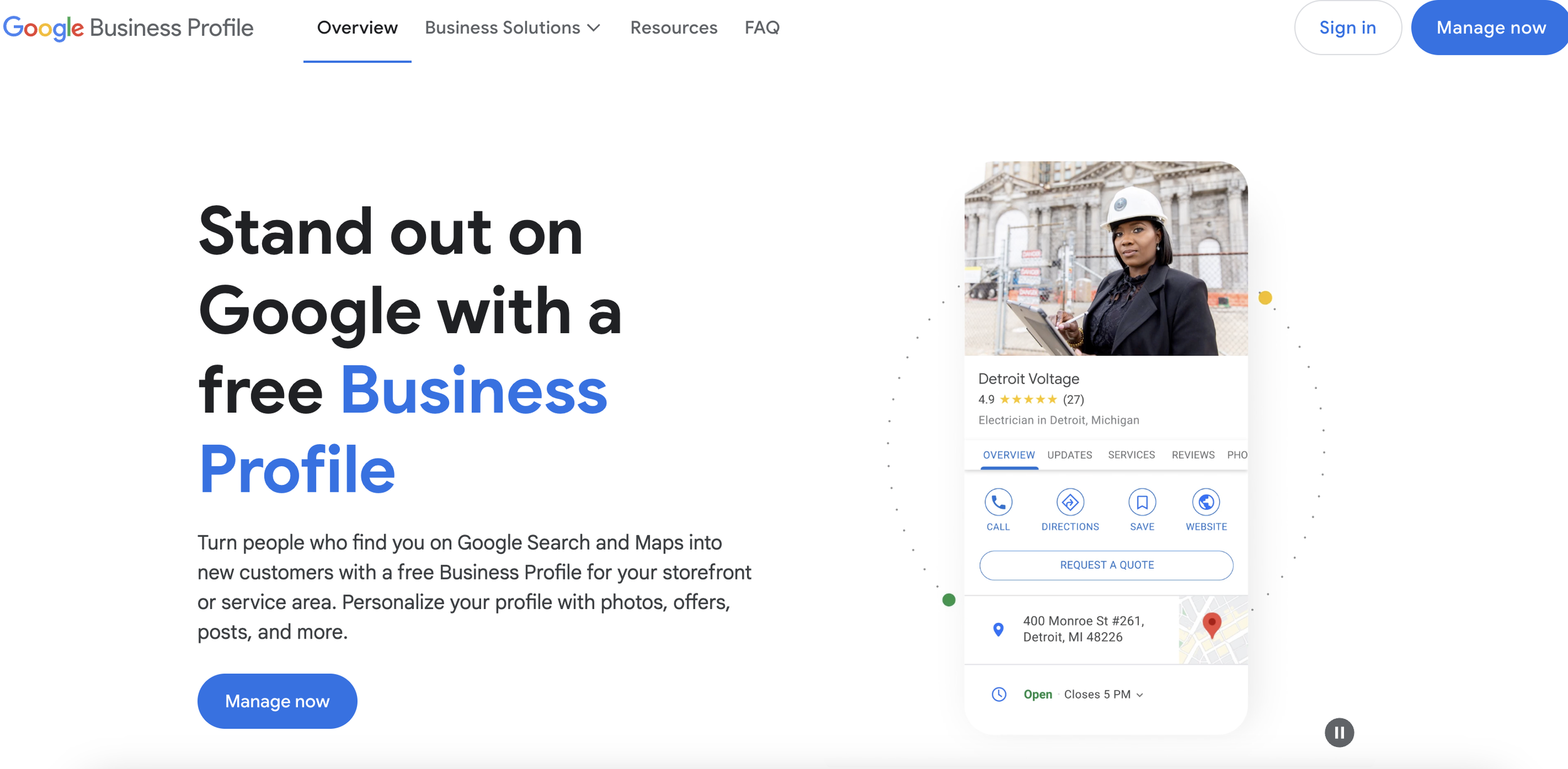This screenshot has width=1568, height=769.
Task: Click the 4.9 star rating row
Action: [1031, 399]
